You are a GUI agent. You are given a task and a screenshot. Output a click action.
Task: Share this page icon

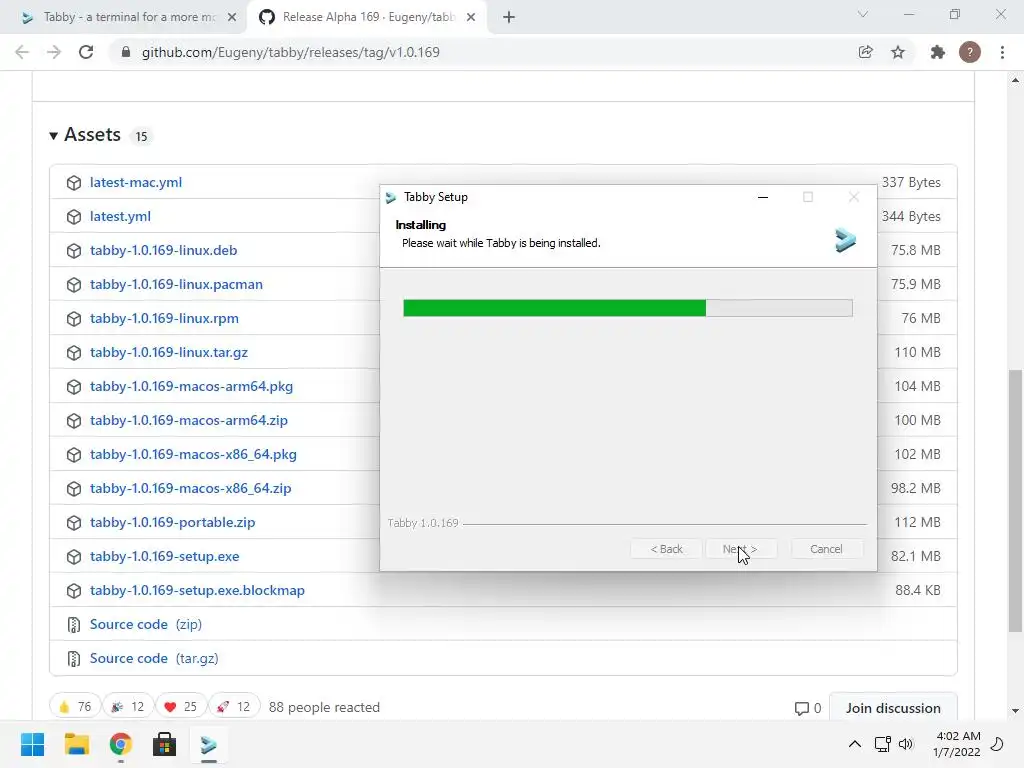pos(865,52)
